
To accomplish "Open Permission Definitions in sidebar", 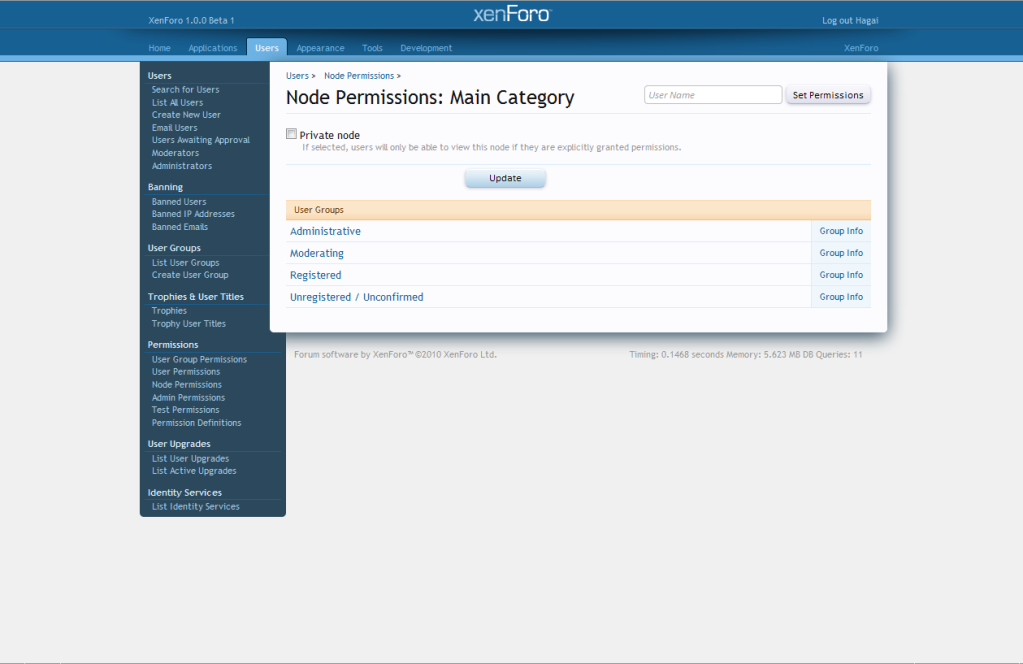I will tap(196, 423).
